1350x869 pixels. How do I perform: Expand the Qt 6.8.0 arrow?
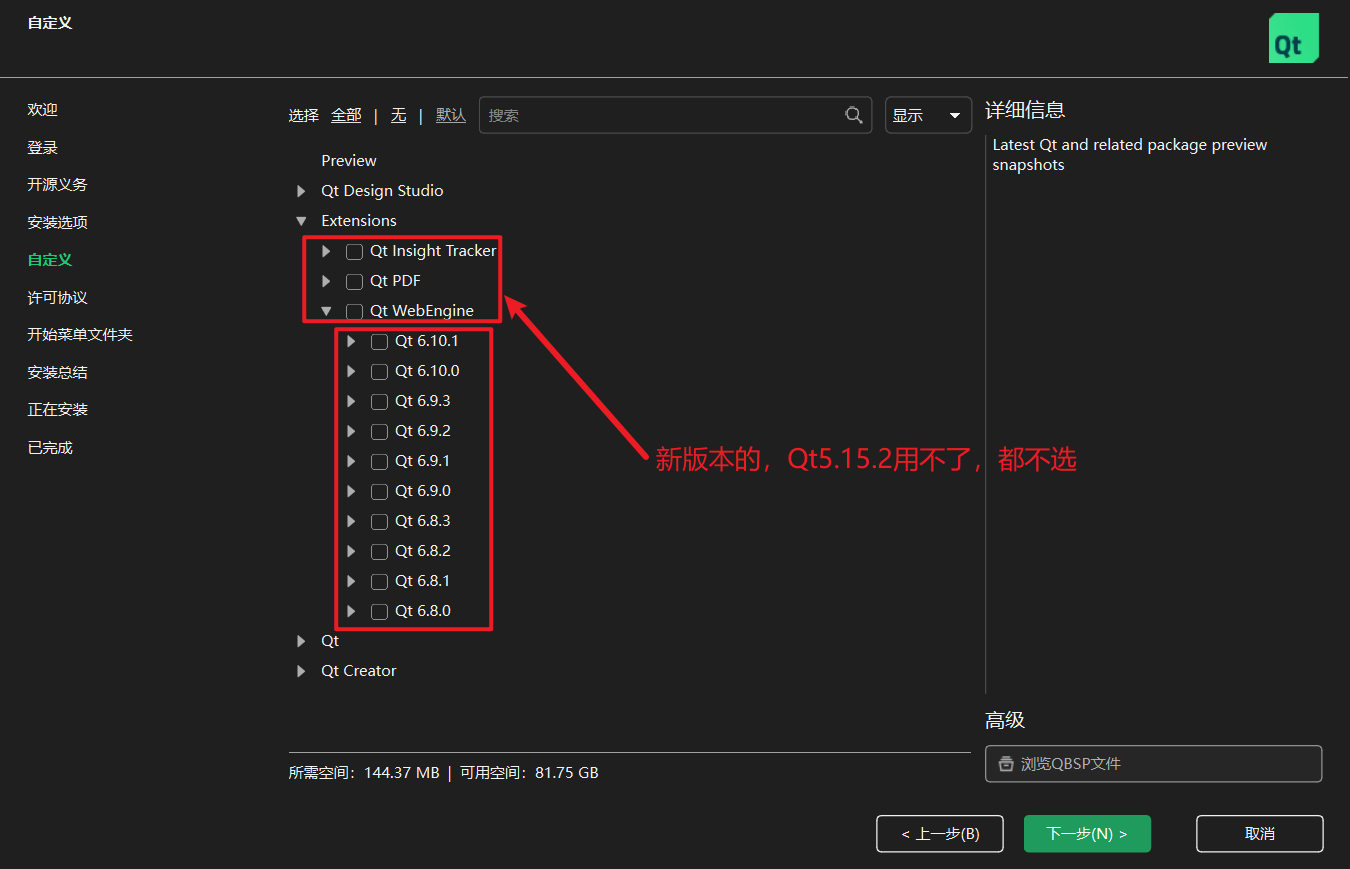pos(351,611)
